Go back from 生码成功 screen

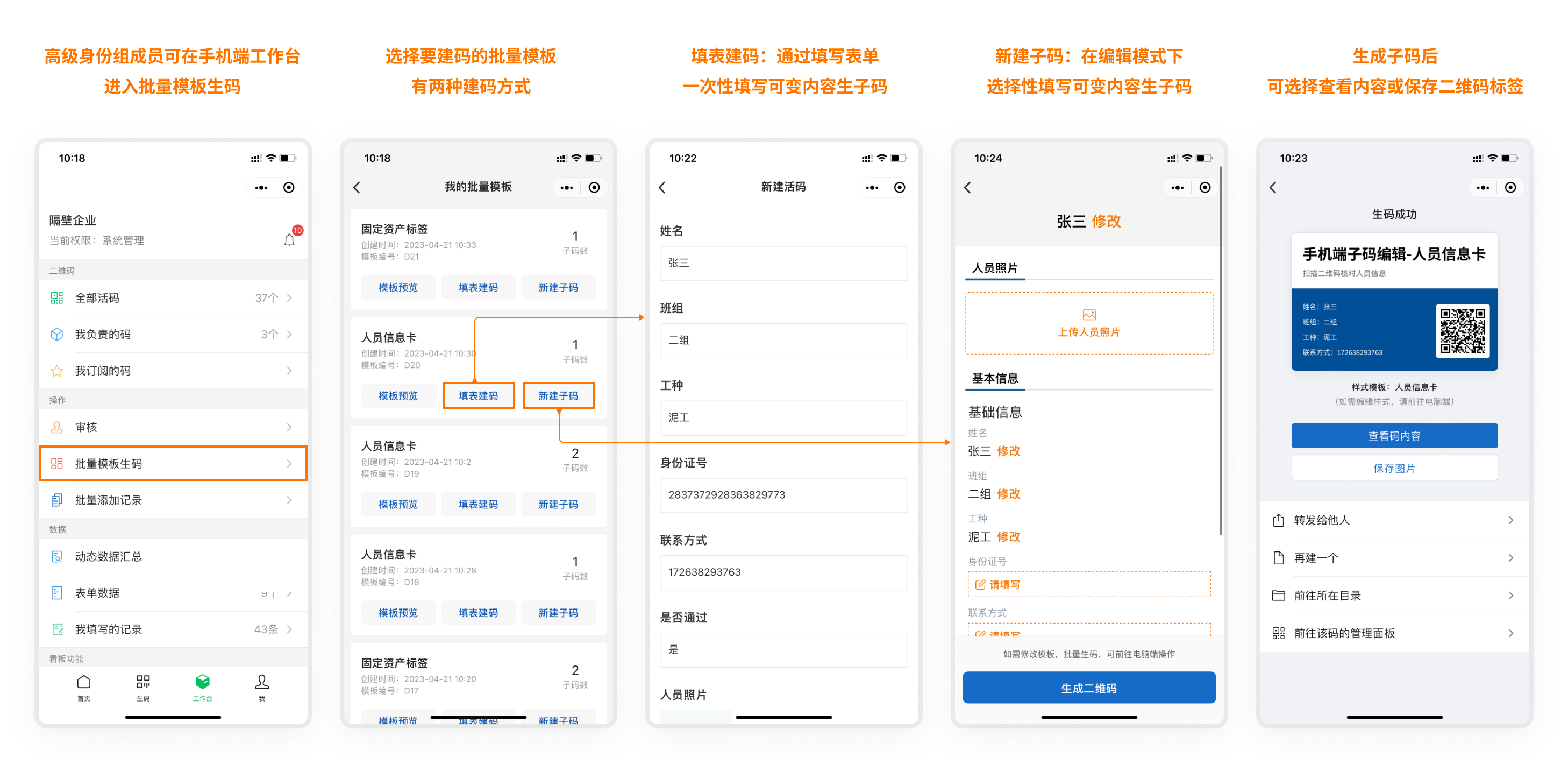[1273, 188]
